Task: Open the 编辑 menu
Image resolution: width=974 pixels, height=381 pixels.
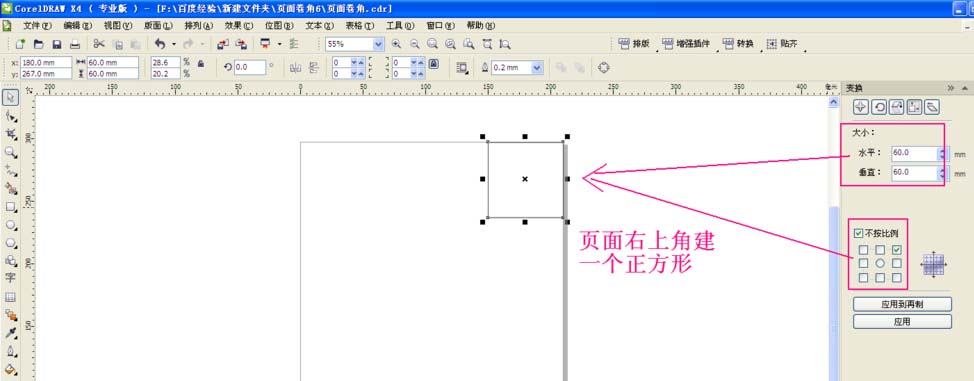Action: coord(78,25)
